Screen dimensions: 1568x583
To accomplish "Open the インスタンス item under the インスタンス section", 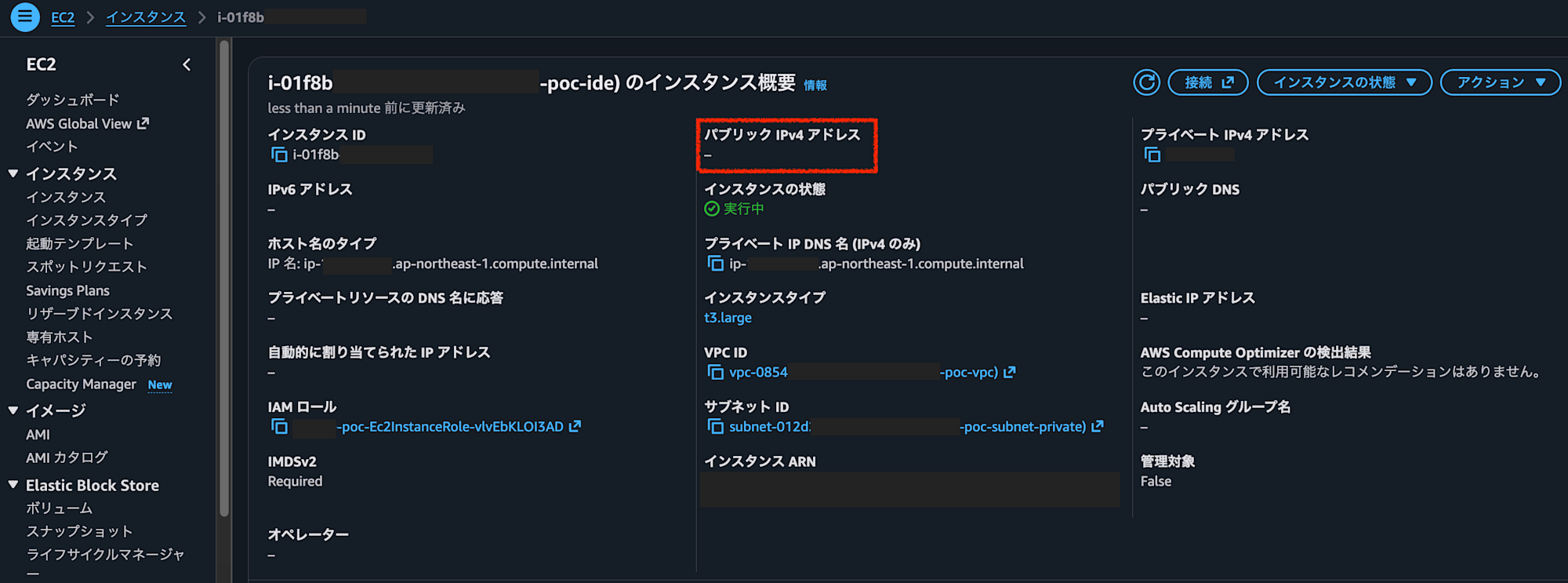I will (66, 197).
